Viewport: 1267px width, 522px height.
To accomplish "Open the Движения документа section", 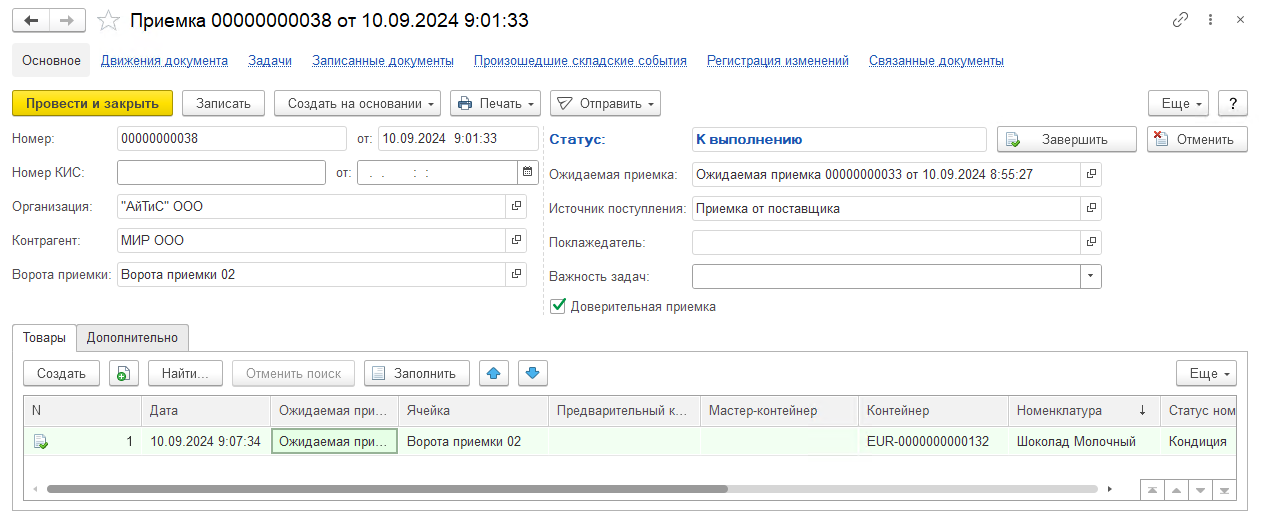I will (165, 60).
